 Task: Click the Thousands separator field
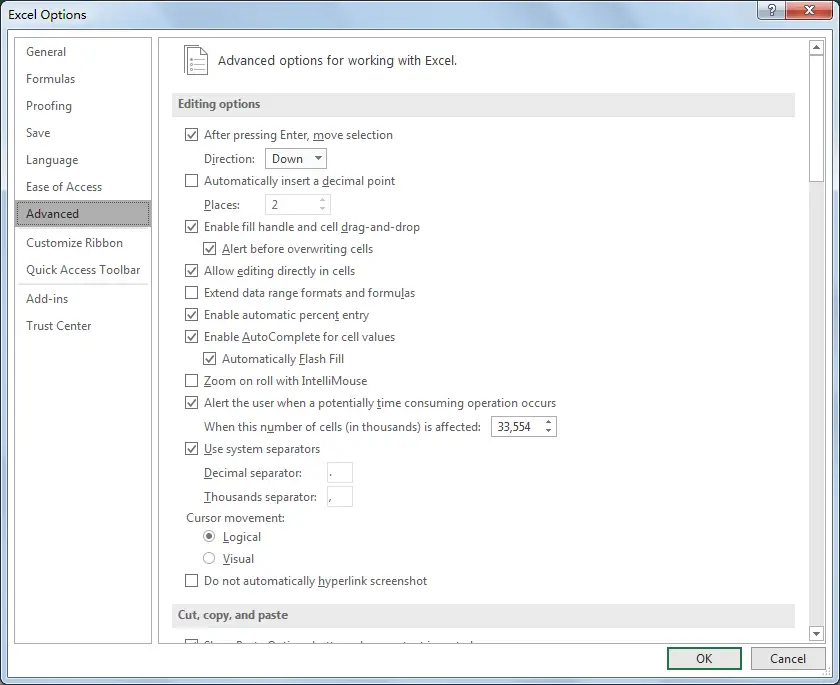340,496
